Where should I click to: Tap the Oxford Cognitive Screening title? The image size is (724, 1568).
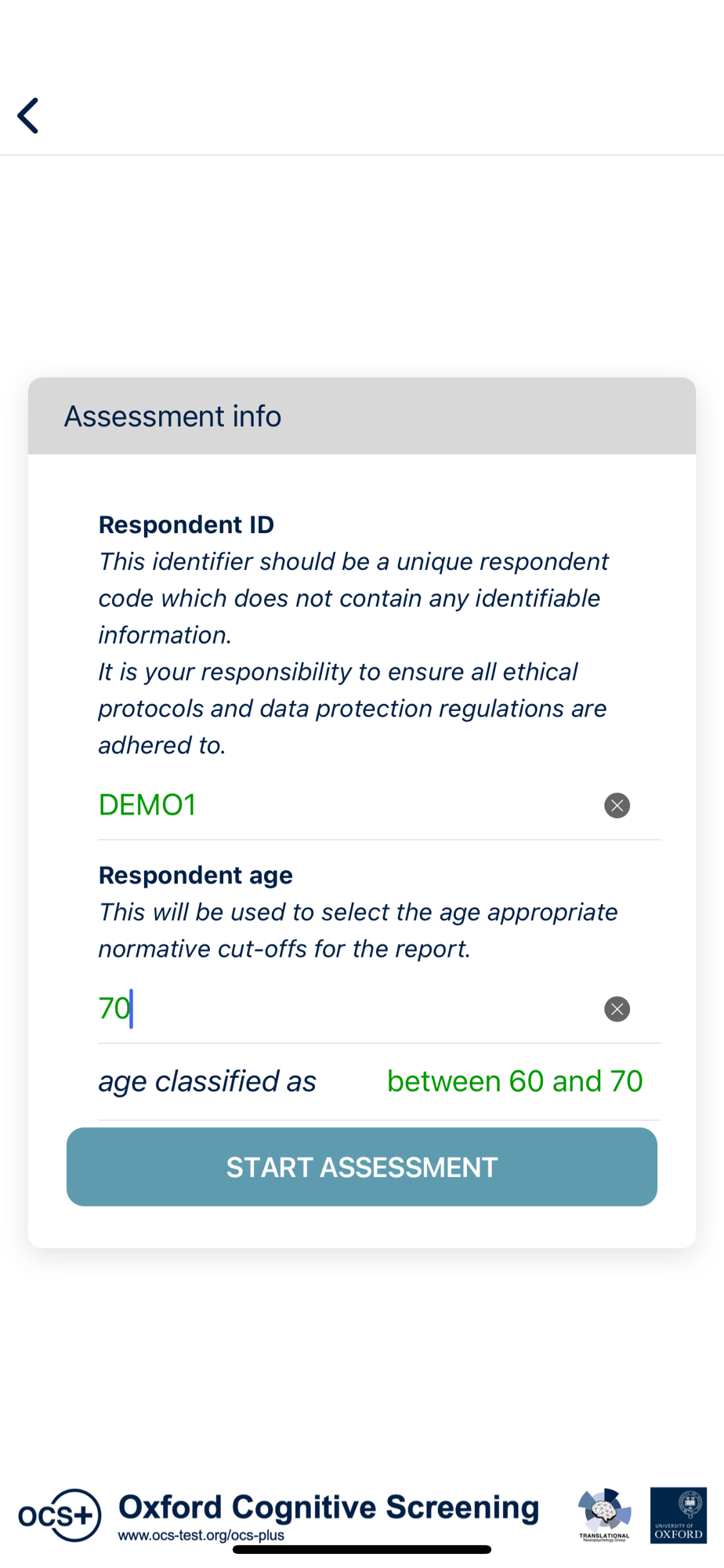(x=328, y=1506)
